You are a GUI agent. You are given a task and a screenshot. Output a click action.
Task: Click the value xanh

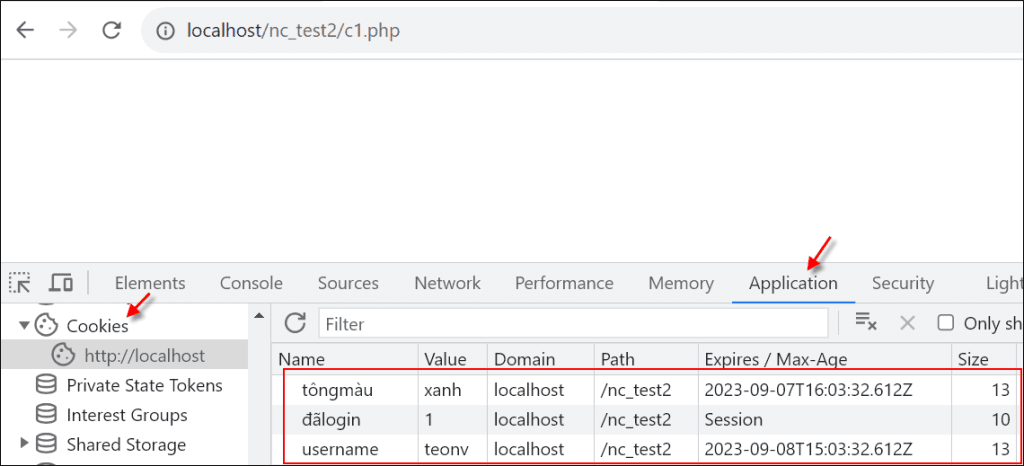point(443,390)
